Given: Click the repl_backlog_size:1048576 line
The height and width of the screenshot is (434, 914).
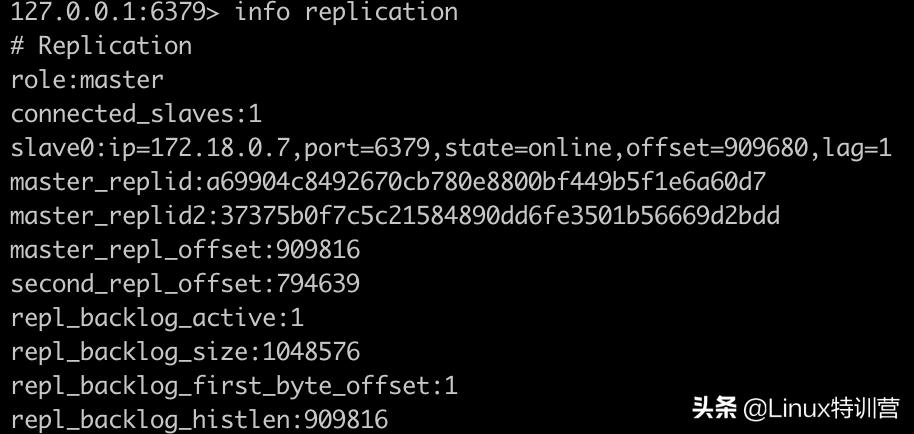Looking at the screenshot, I should tap(185, 352).
